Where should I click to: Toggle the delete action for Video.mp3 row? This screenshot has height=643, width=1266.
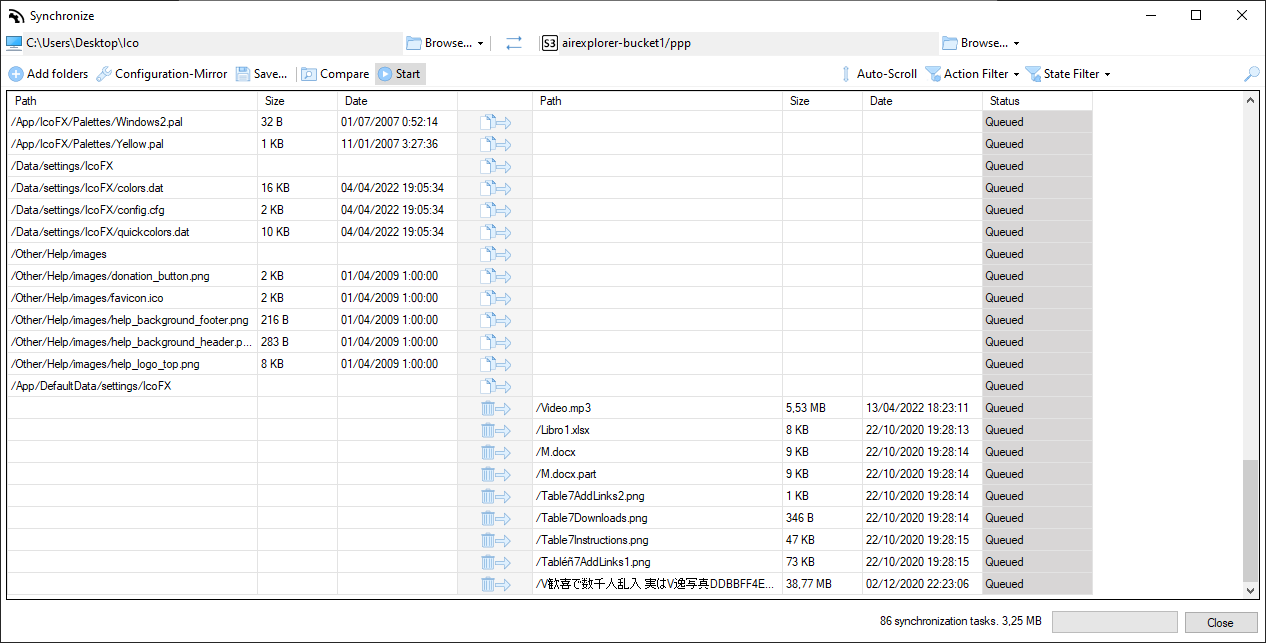tap(494, 408)
